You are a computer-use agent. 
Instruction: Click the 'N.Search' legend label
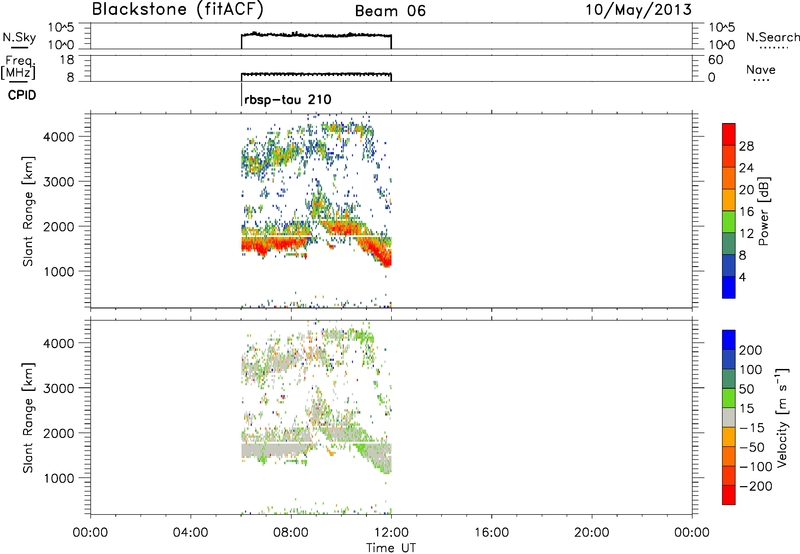coord(773,37)
